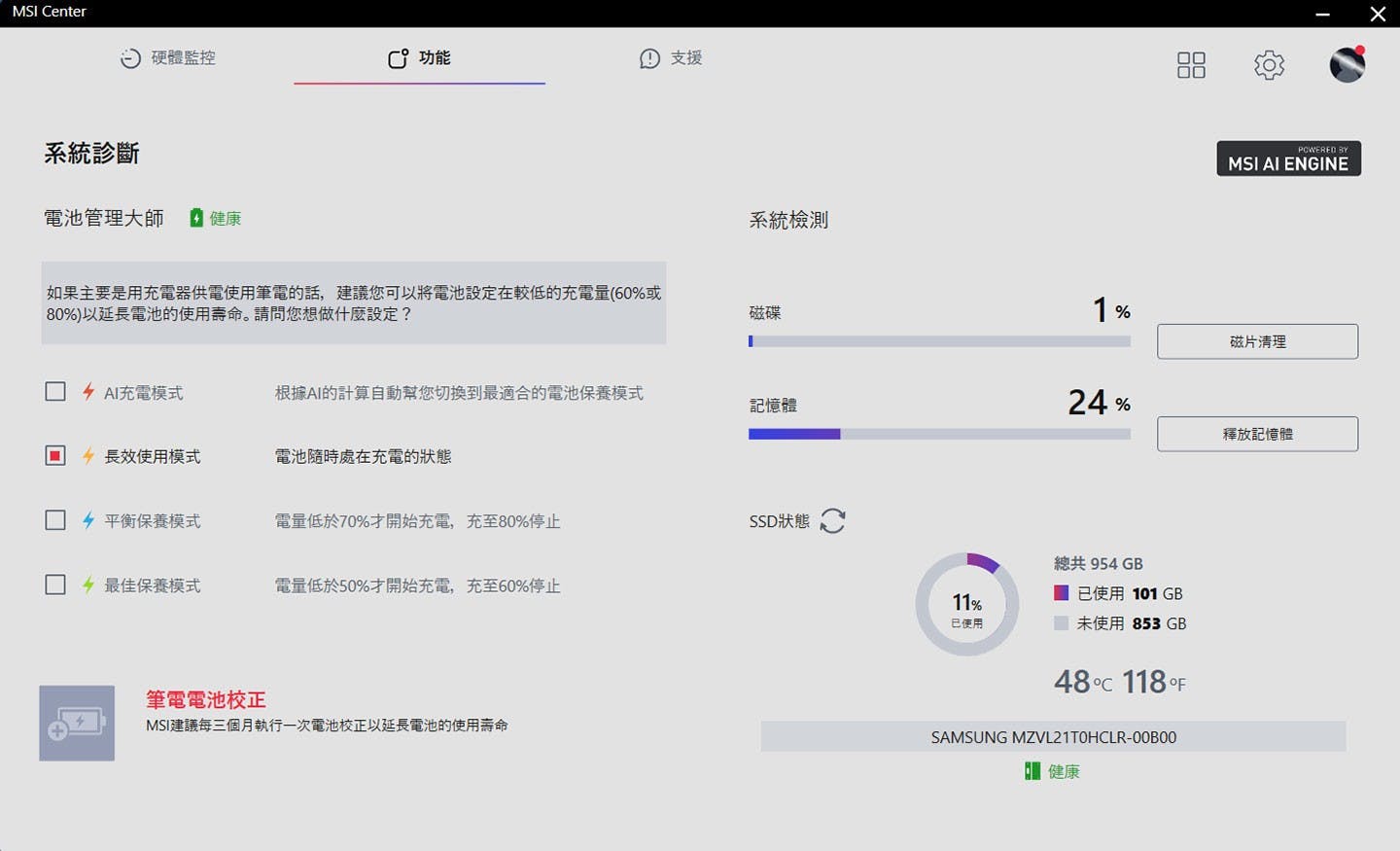The height and width of the screenshot is (851, 1400).
Task: Click the blue lightning icon for 平衡保養模式
Action: 88,519
